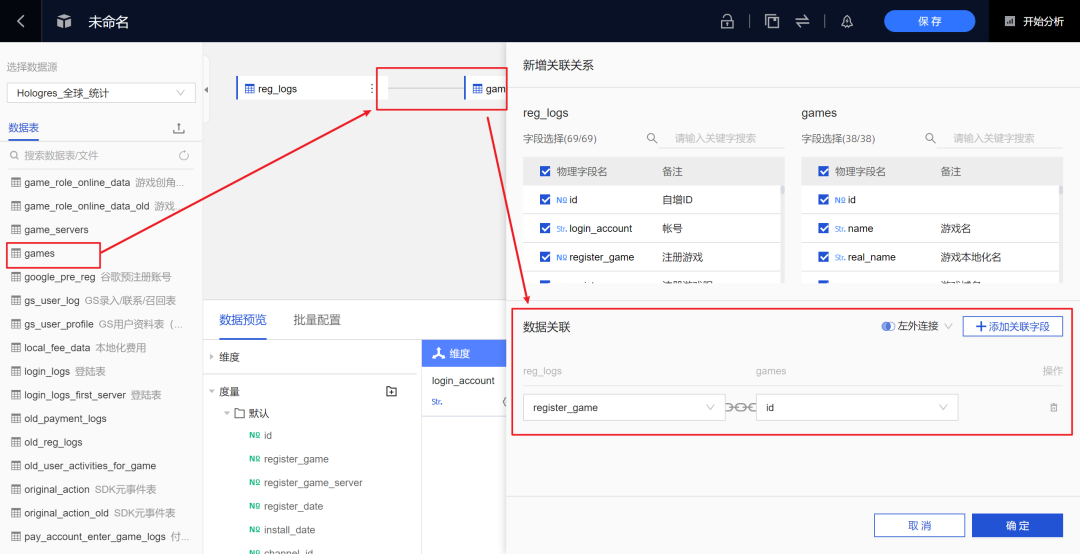Open the register_game field dropdown
This screenshot has height=554, width=1080.
click(624, 407)
